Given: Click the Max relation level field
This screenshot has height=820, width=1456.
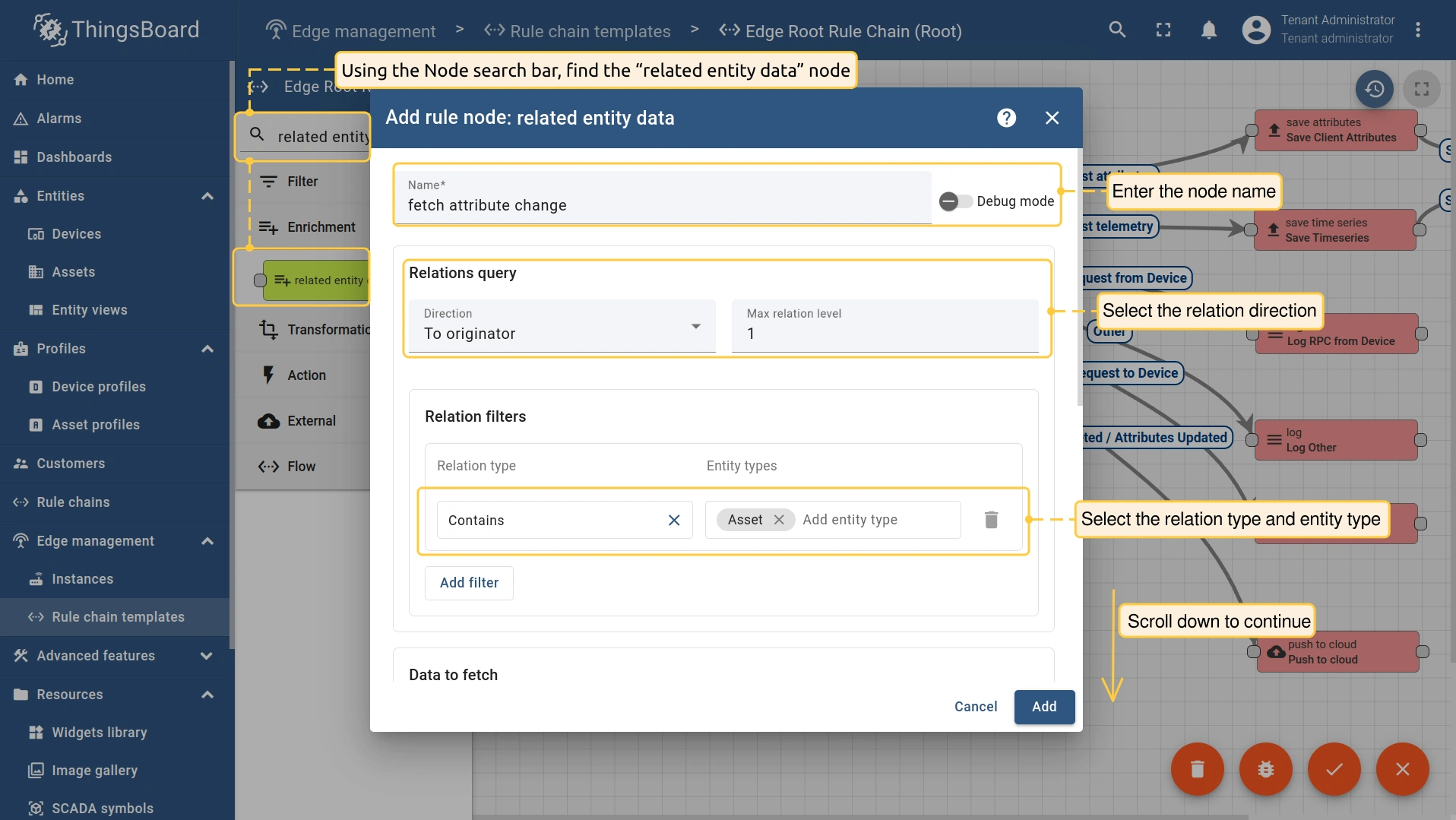Looking at the screenshot, I should click(x=885, y=334).
